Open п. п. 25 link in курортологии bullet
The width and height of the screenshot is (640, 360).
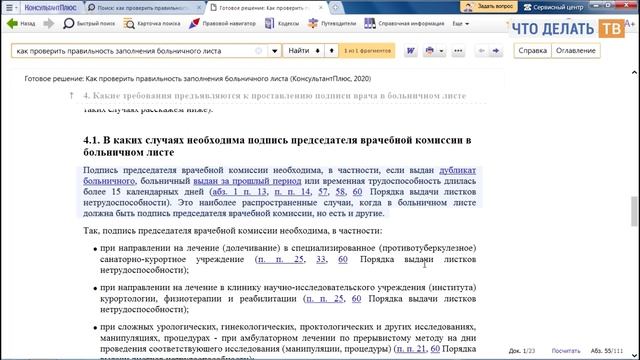325,299
